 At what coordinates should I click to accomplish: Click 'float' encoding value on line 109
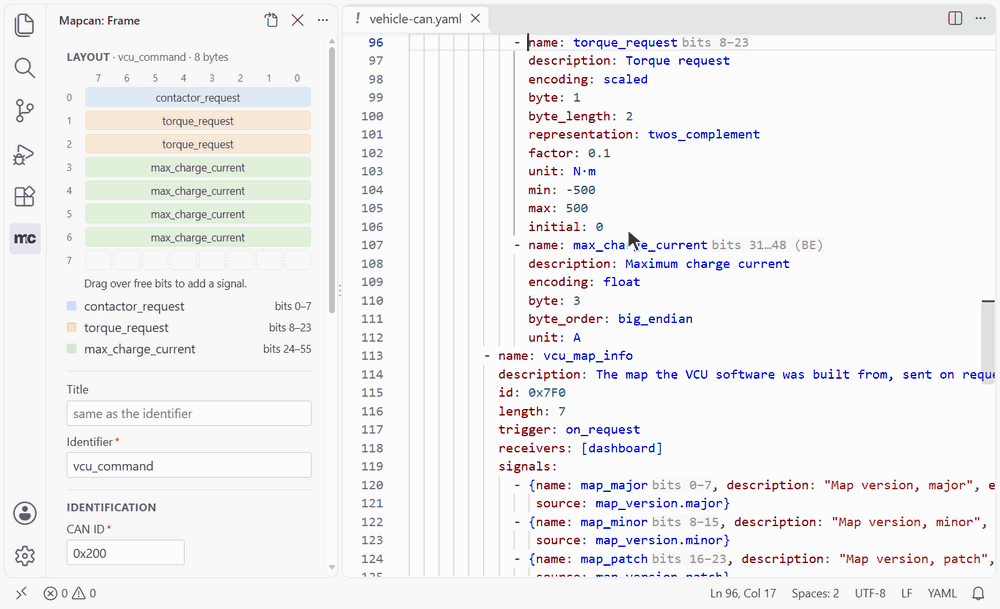pos(622,282)
